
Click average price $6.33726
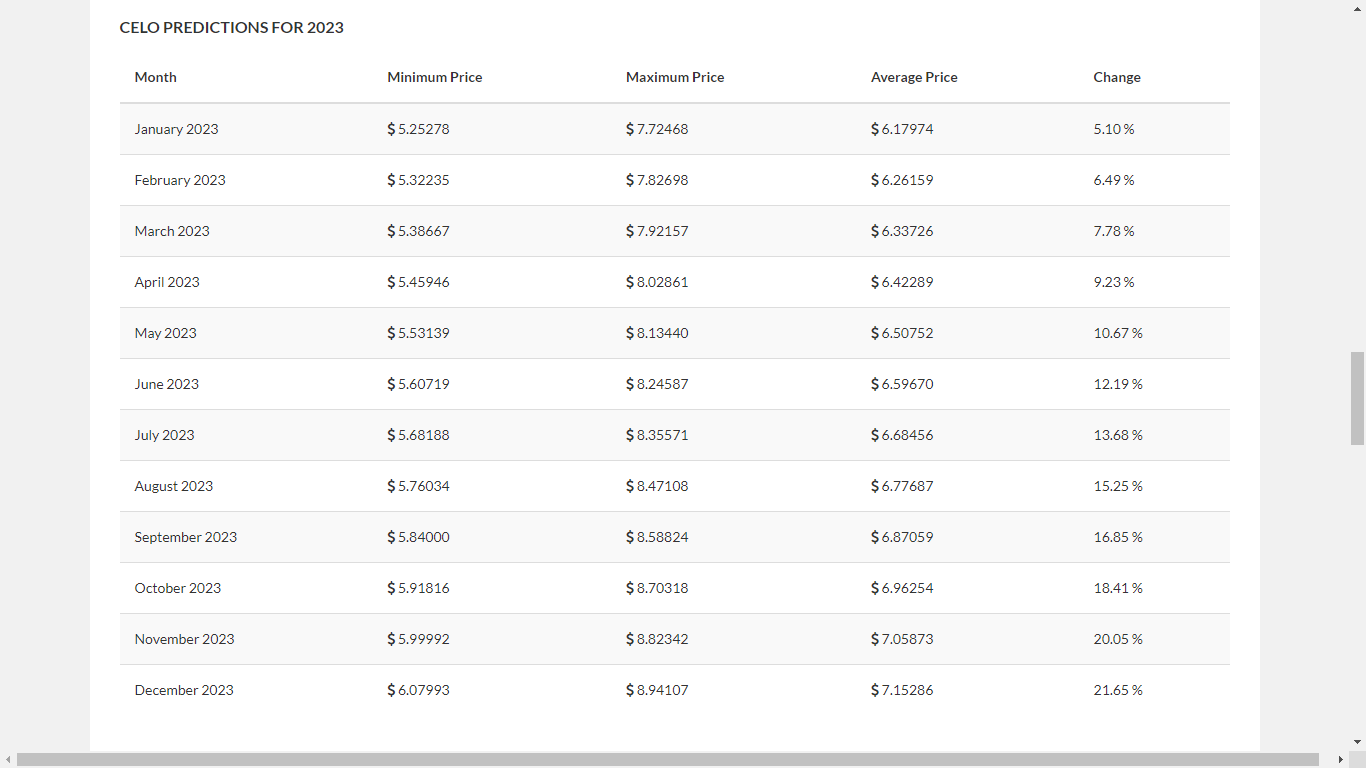902,231
